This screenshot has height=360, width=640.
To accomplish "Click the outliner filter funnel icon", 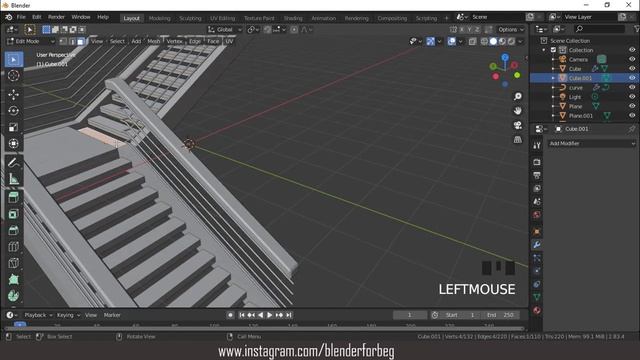I will (636, 29).
